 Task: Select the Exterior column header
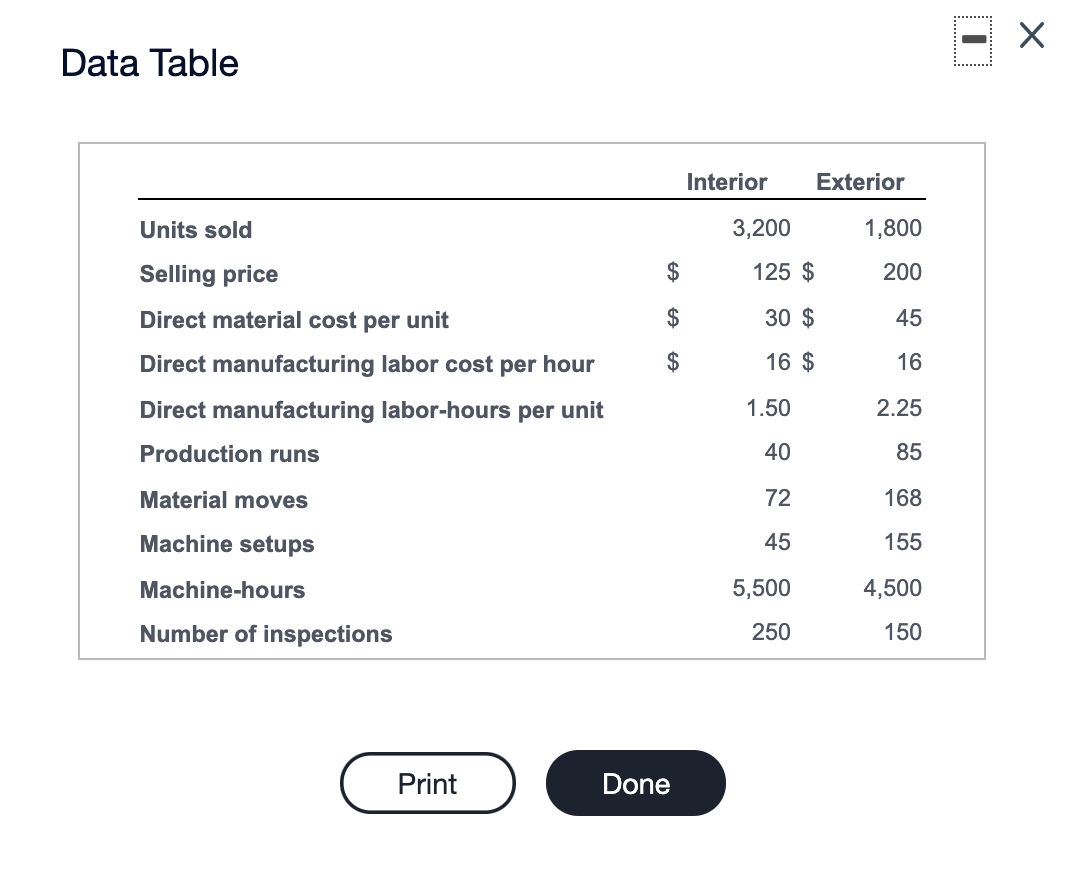tap(860, 182)
